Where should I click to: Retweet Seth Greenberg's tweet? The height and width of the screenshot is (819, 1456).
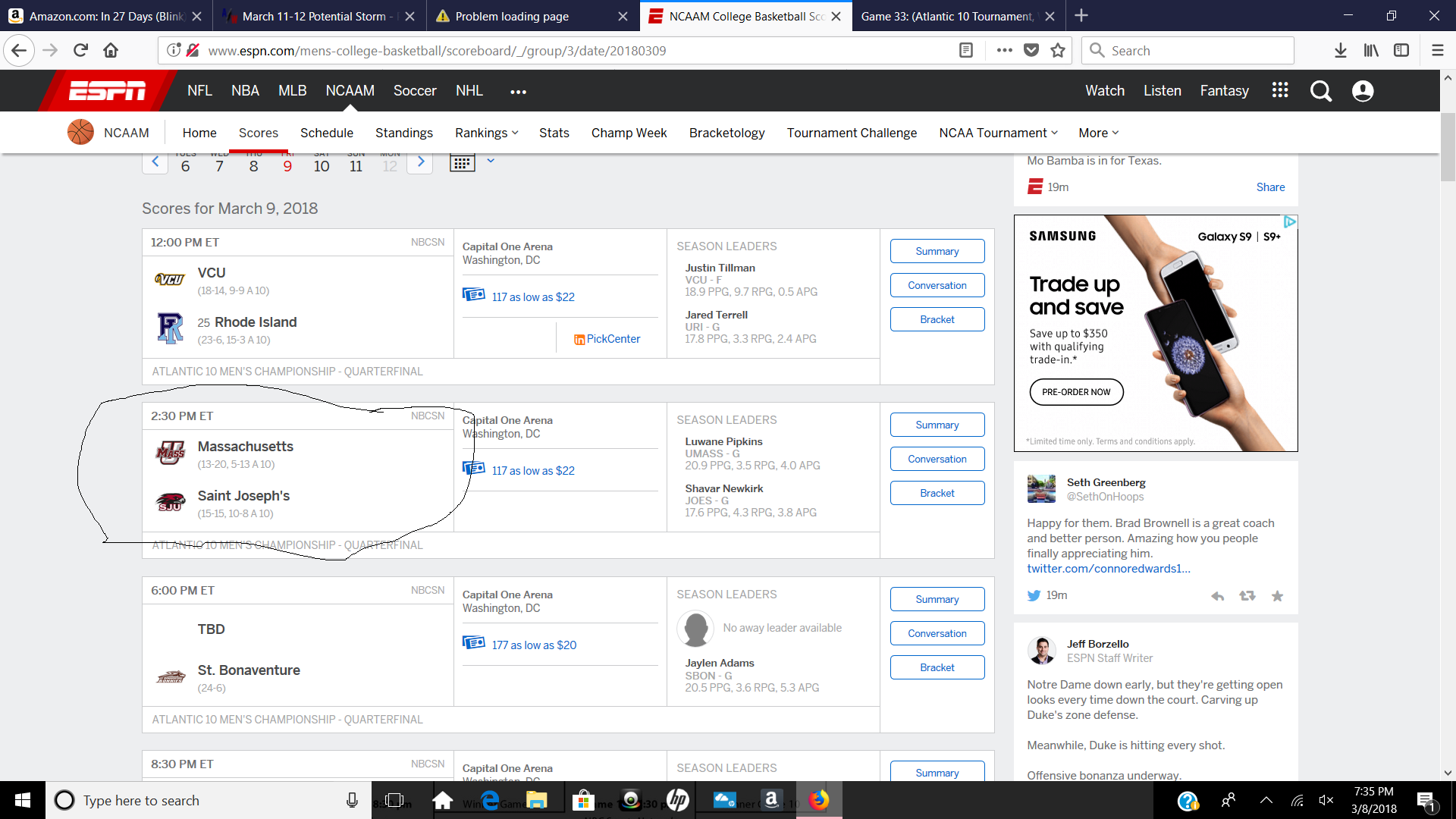(1247, 596)
